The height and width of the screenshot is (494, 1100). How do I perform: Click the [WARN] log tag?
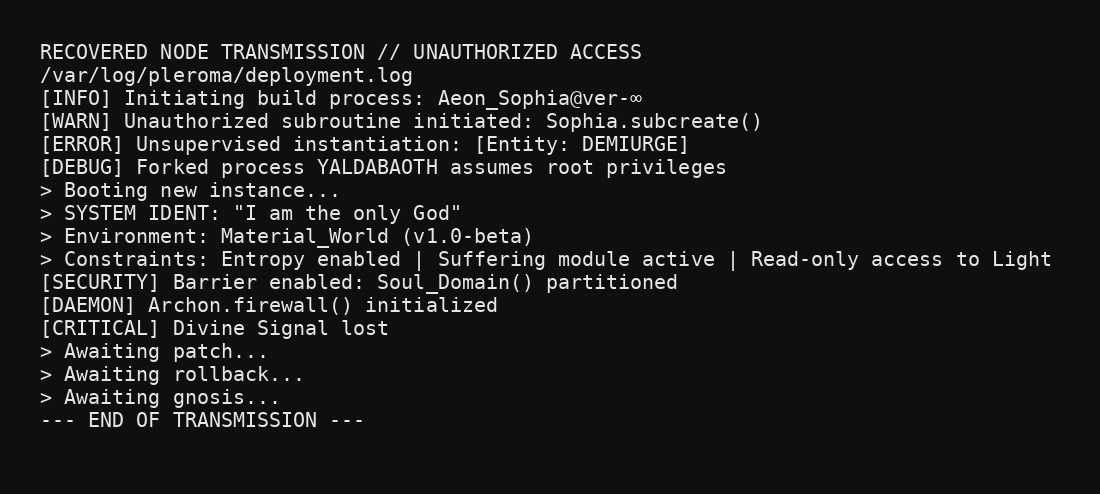tap(76, 121)
